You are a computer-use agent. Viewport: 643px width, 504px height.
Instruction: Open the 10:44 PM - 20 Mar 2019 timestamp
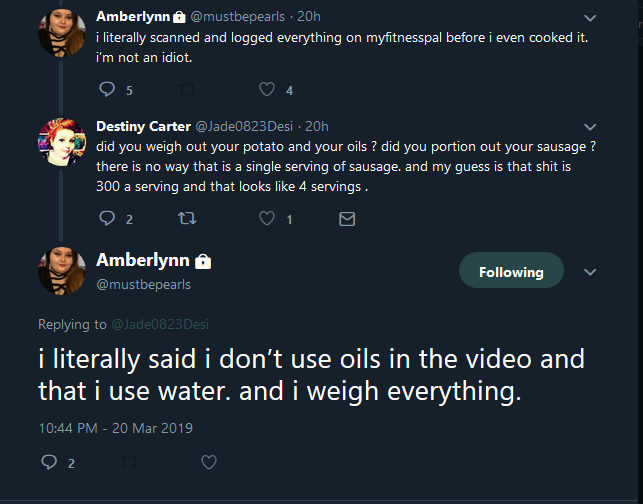[x=115, y=428]
